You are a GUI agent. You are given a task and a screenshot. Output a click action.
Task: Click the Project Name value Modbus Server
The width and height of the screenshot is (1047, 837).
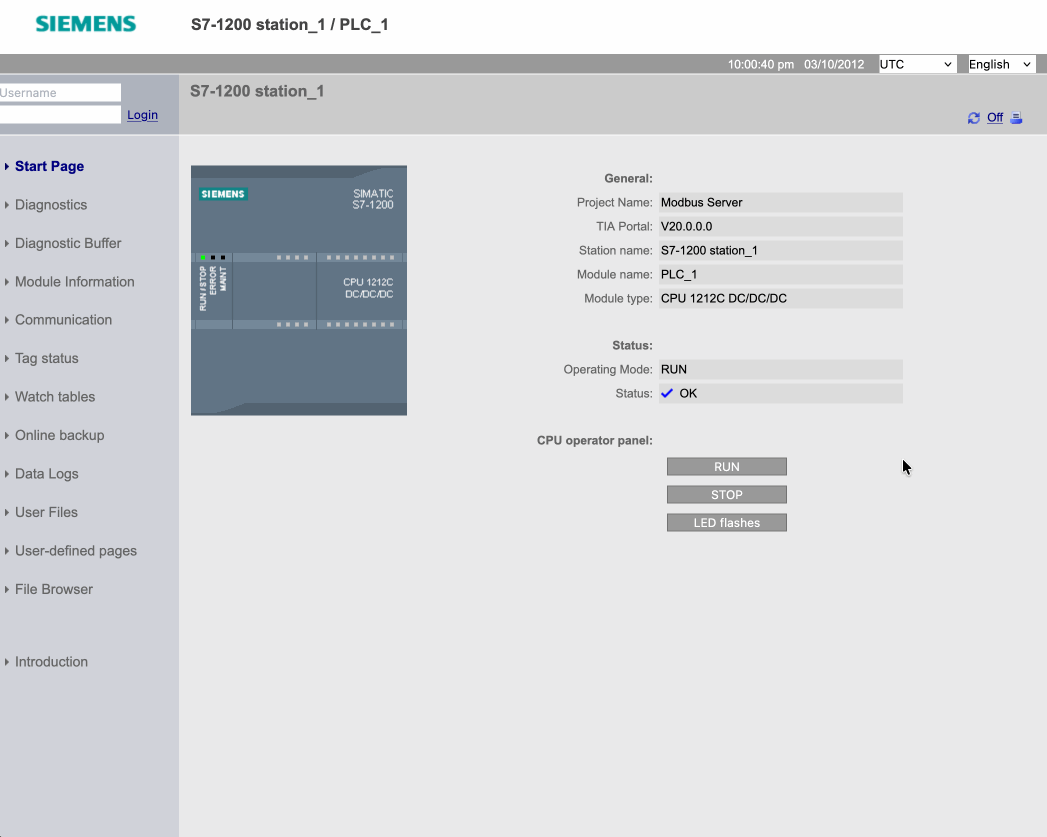point(780,202)
